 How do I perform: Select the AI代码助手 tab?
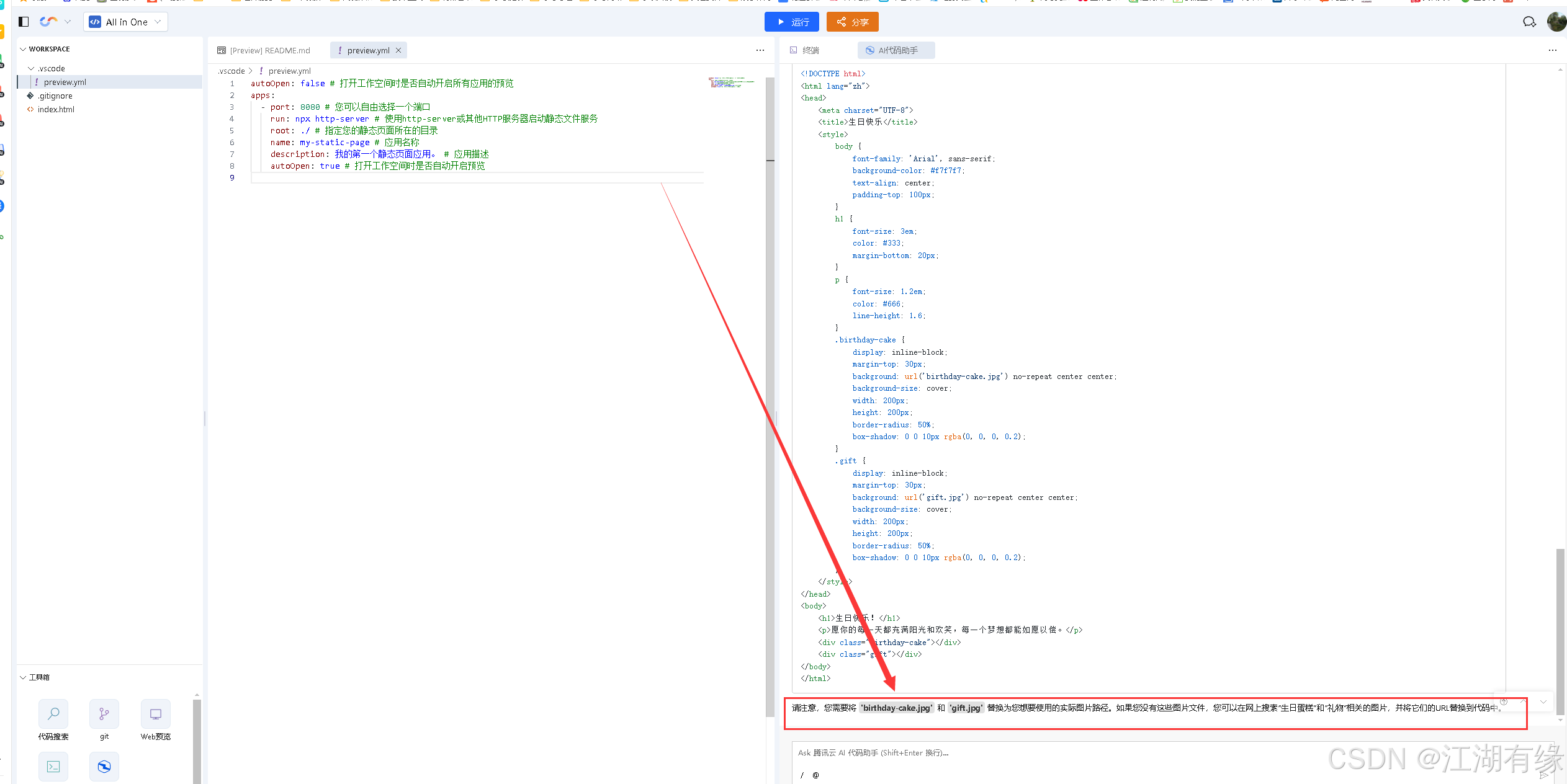pyautogui.click(x=894, y=50)
